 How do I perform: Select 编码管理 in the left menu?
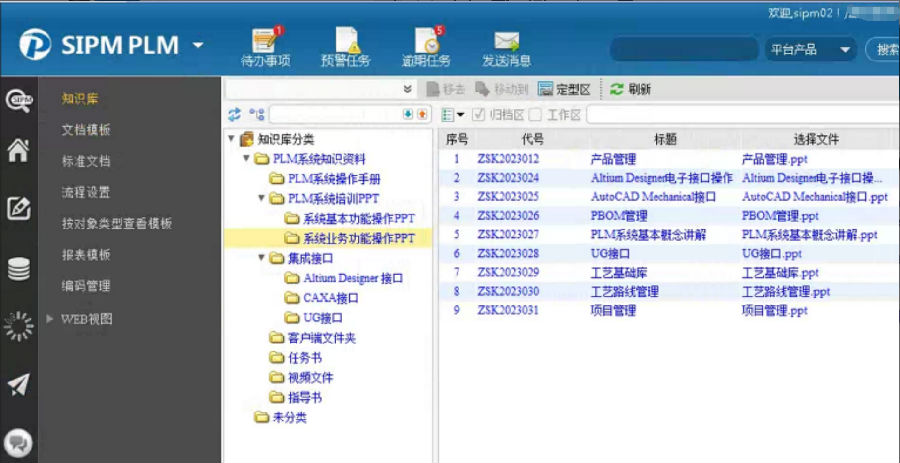[x=86, y=285]
